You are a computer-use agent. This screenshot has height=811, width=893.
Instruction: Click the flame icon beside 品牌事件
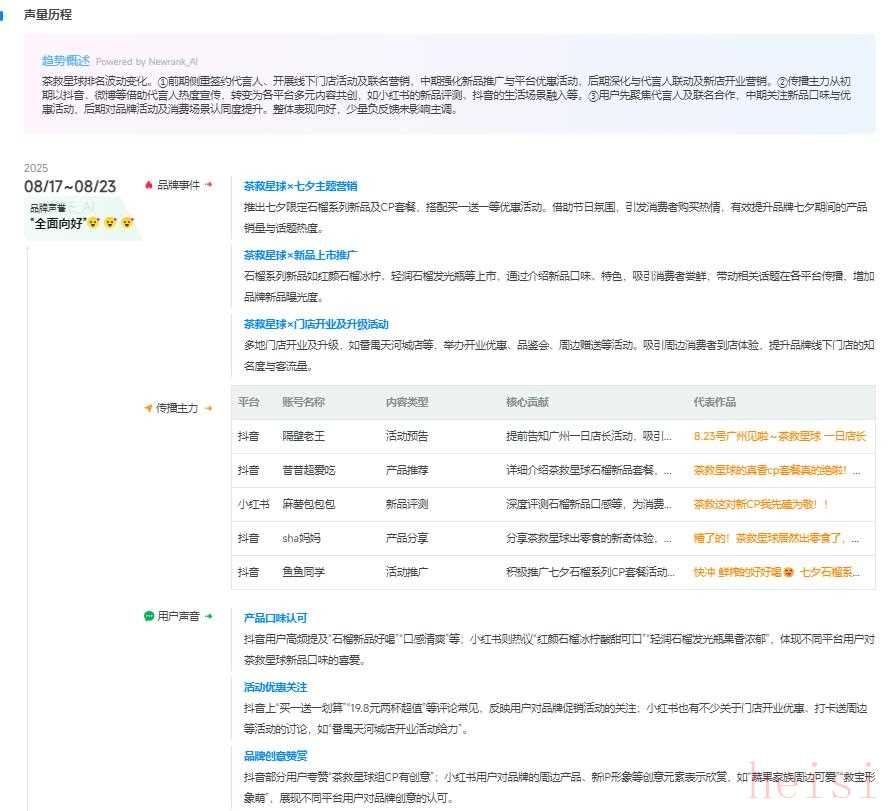pos(149,185)
